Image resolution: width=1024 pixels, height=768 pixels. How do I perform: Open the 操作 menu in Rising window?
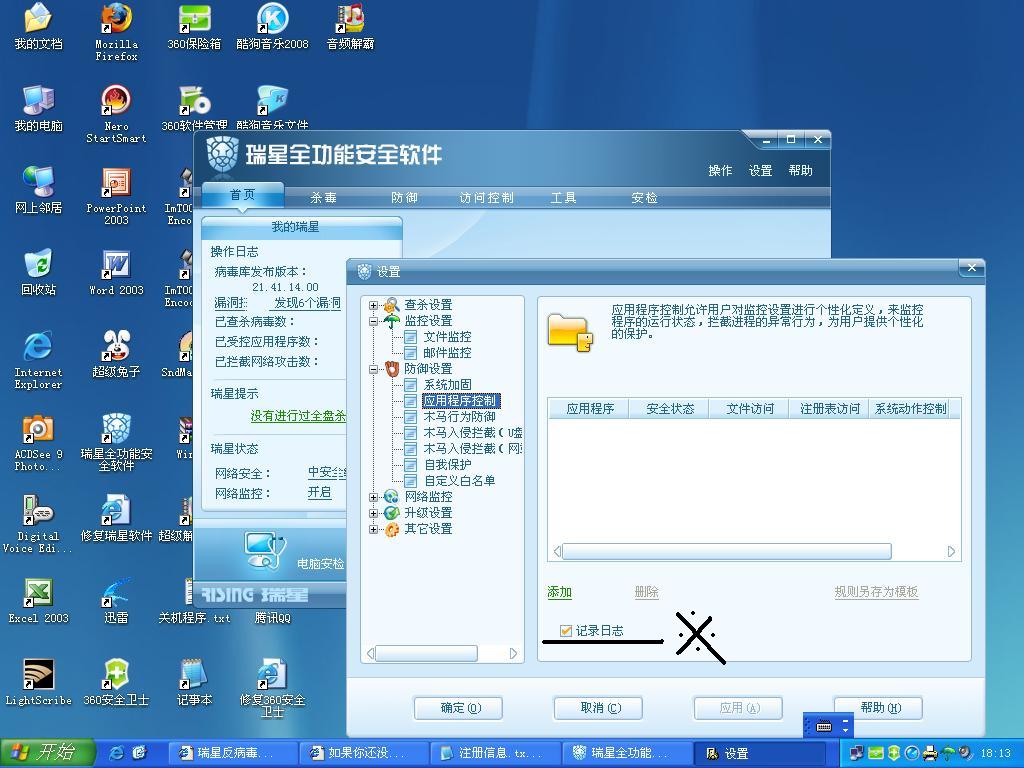[x=720, y=170]
